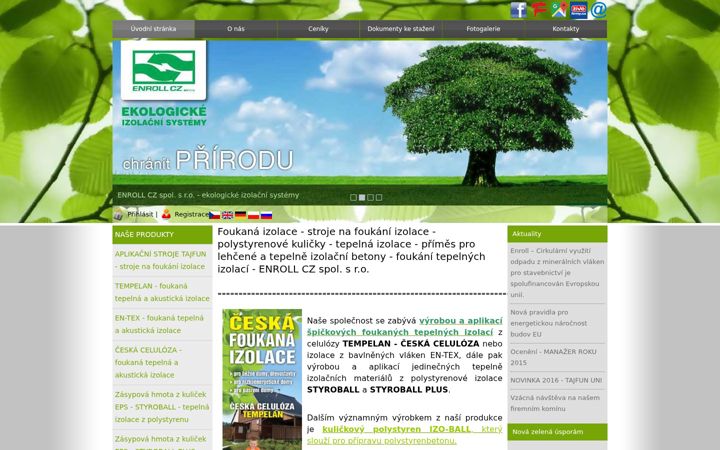Click the padlock login icon
Image resolution: width=720 pixels, height=450 pixels.
(118, 214)
